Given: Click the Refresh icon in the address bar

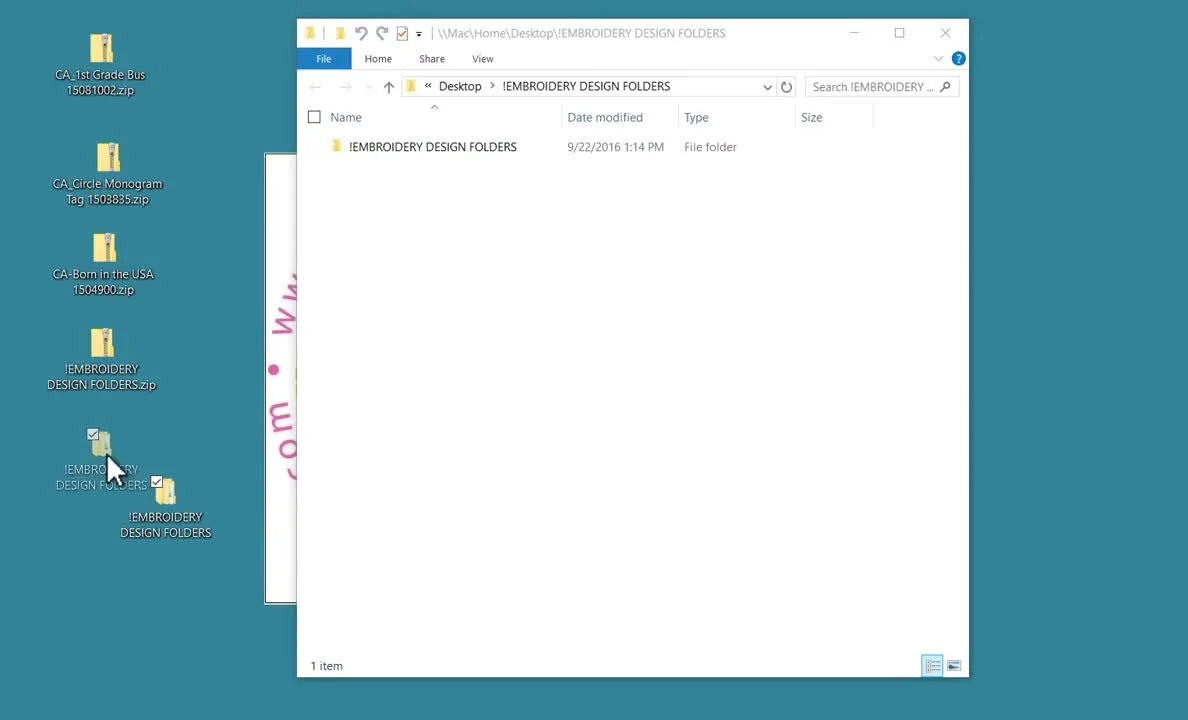Looking at the screenshot, I should tap(787, 87).
